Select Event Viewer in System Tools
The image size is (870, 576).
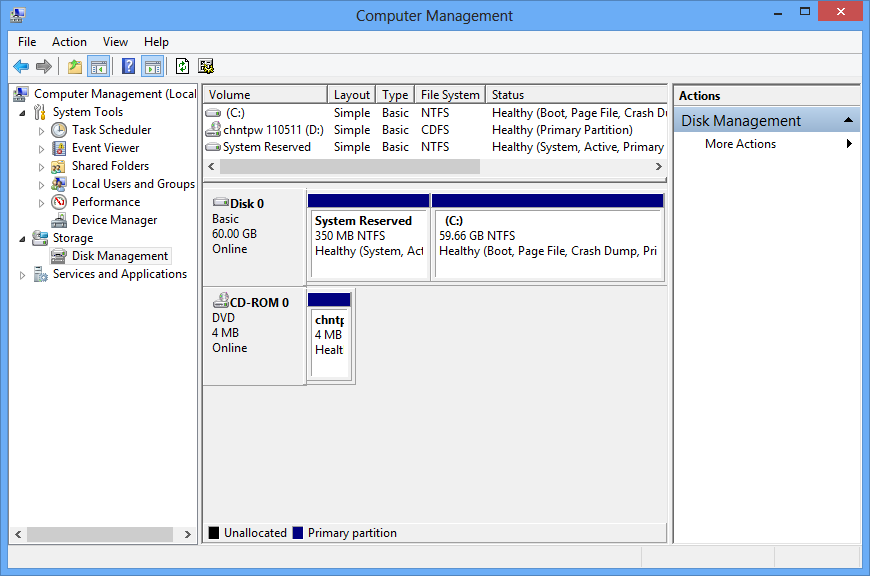(x=105, y=148)
